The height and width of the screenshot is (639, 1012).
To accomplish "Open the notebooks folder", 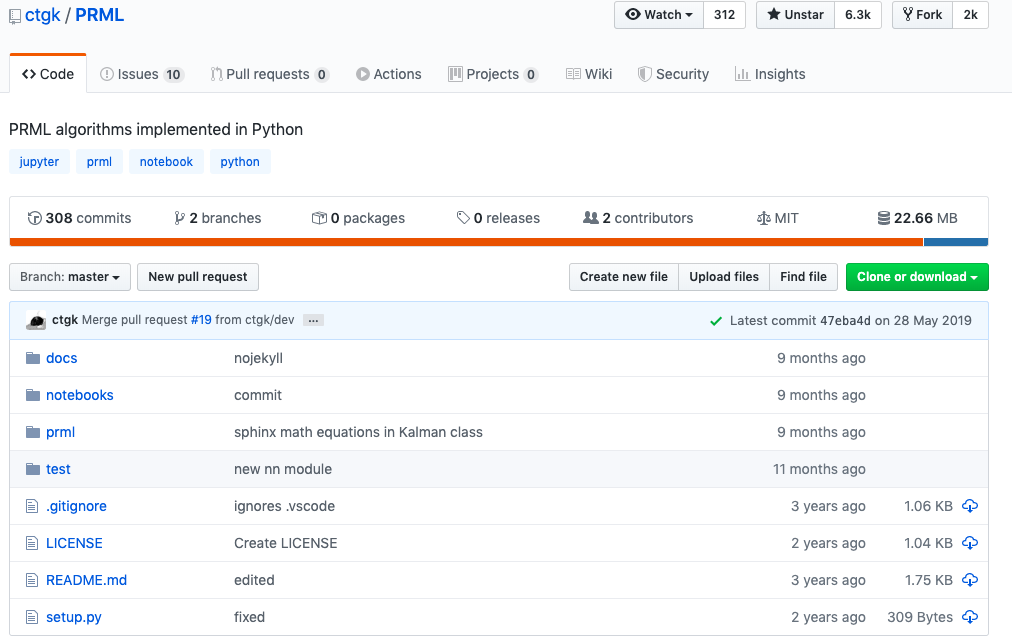I will click(80, 394).
